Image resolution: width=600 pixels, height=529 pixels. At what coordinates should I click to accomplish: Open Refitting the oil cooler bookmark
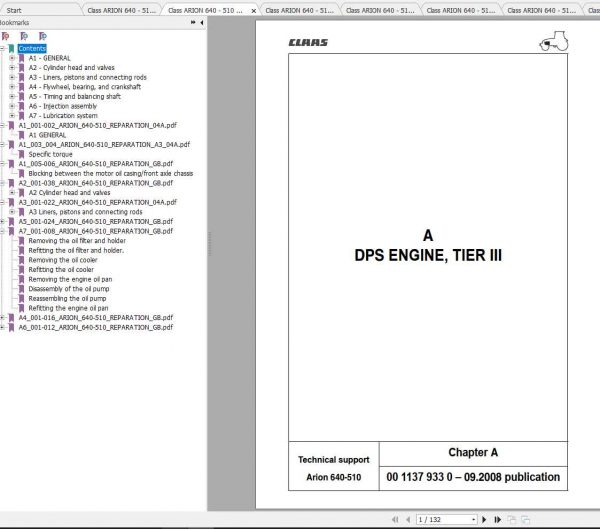(x=61, y=269)
